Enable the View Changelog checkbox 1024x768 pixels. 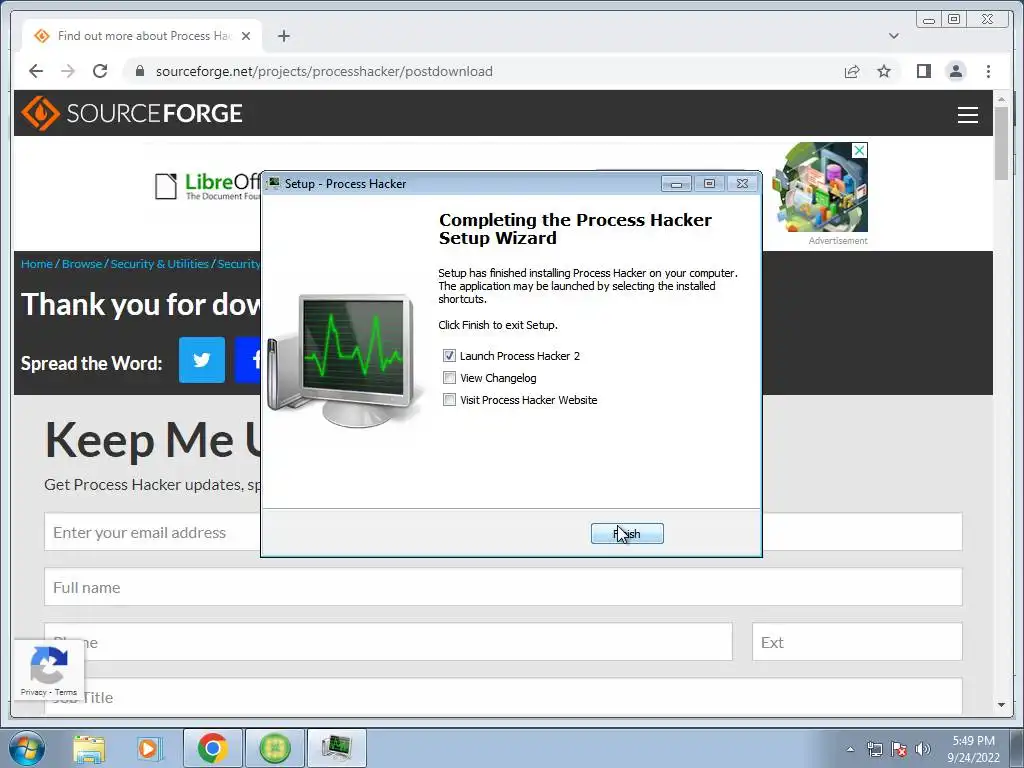(449, 378)
